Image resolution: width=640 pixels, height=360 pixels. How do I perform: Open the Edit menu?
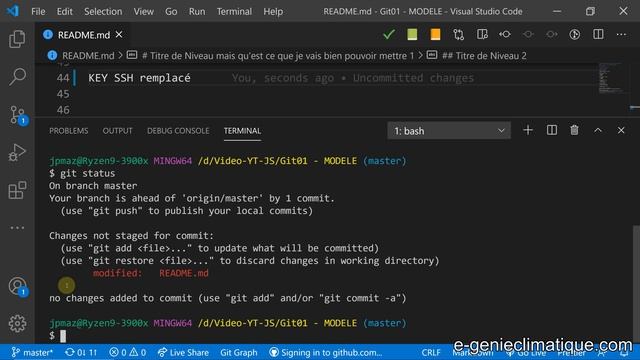pyautogui.click(x=64, y=11)
